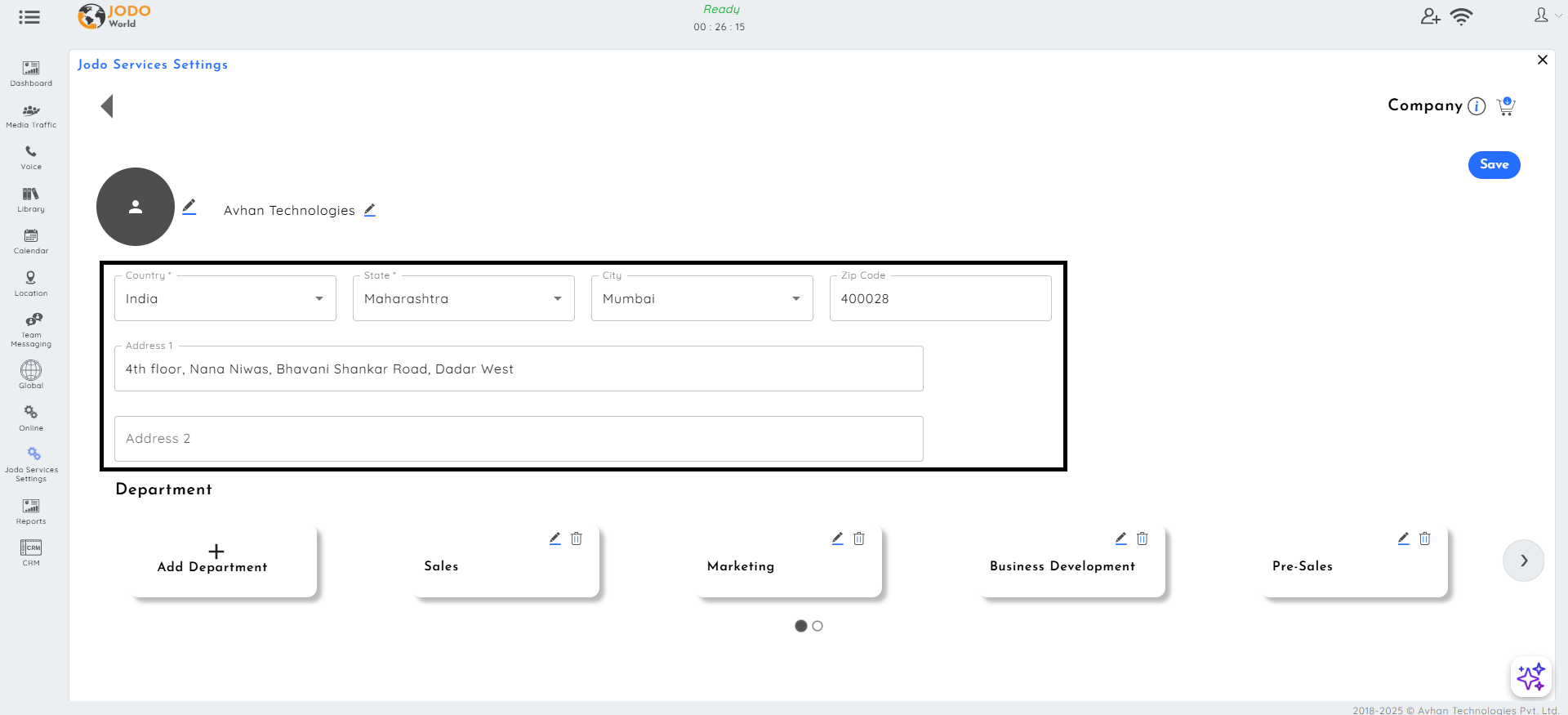Open Media Traffic in sidebar

(31, 116)
